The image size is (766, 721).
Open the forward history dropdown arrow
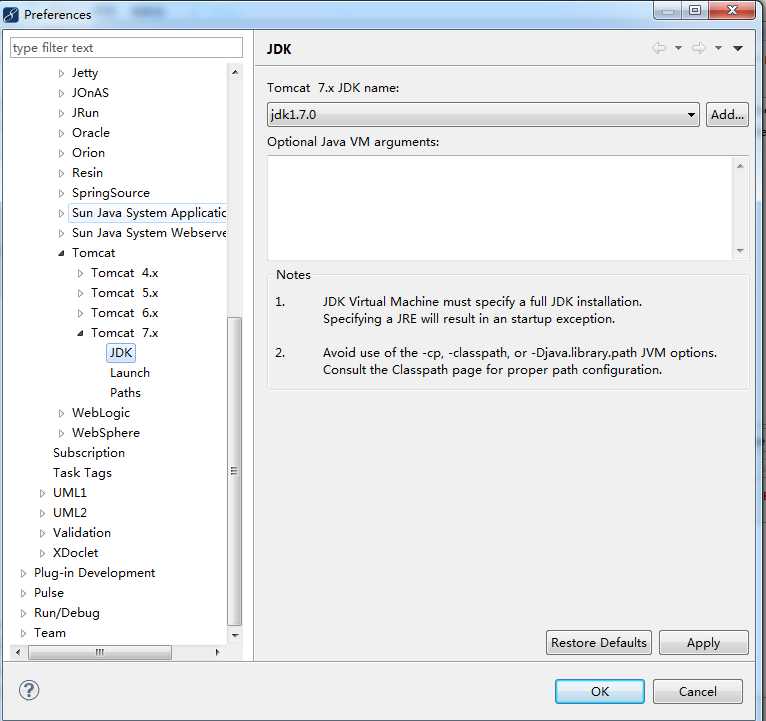718,48
